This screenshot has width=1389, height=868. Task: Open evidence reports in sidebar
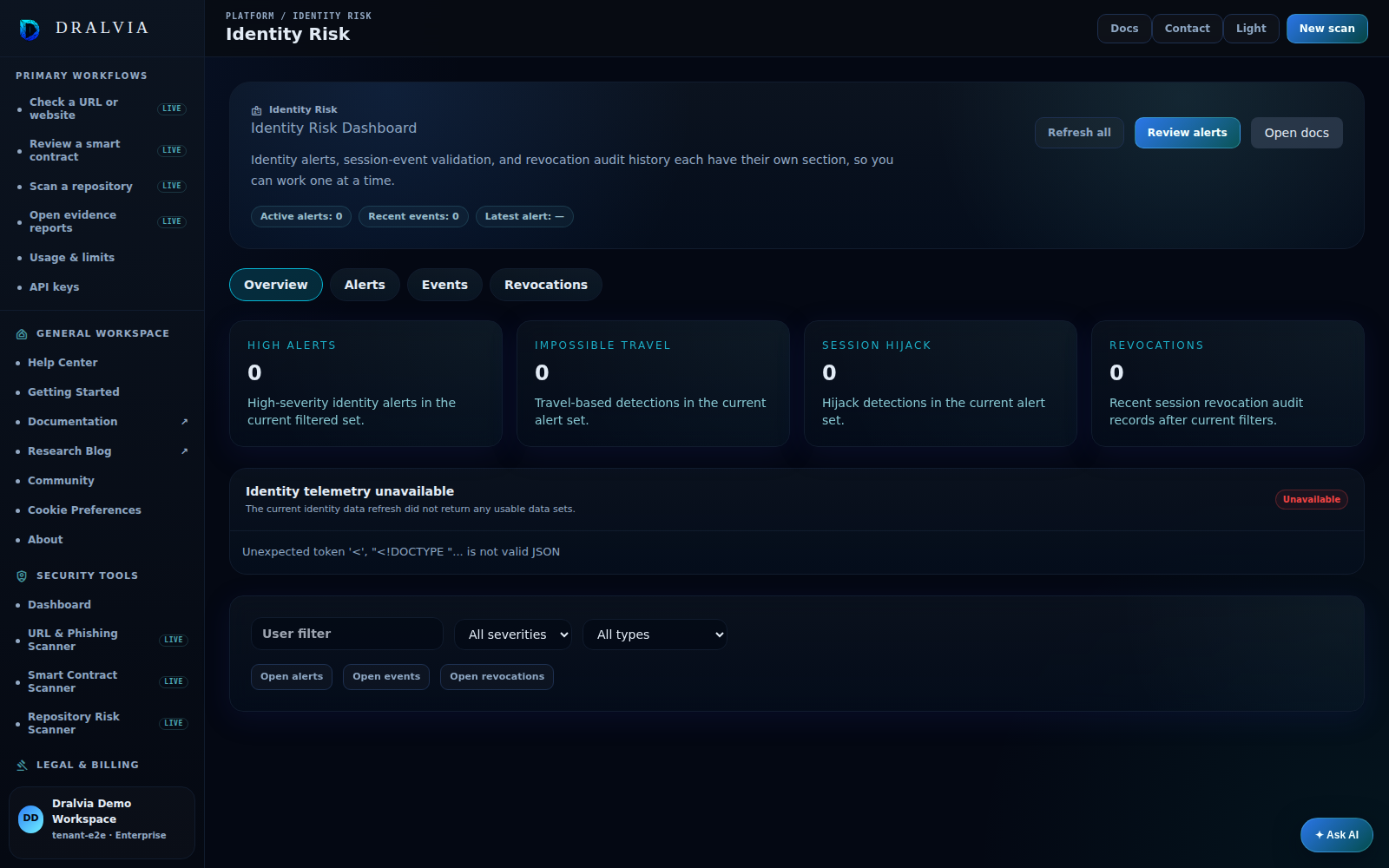click(102, 222)
